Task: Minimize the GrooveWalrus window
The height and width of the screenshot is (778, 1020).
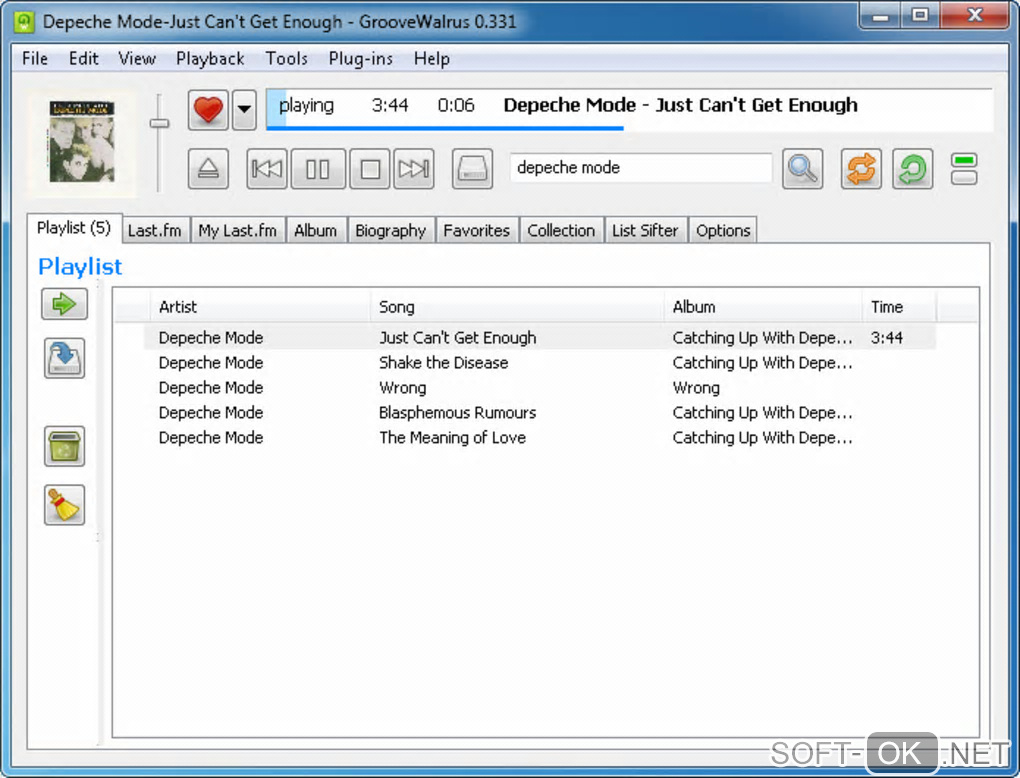Action: pyautogui.click(x=881, y=16)
